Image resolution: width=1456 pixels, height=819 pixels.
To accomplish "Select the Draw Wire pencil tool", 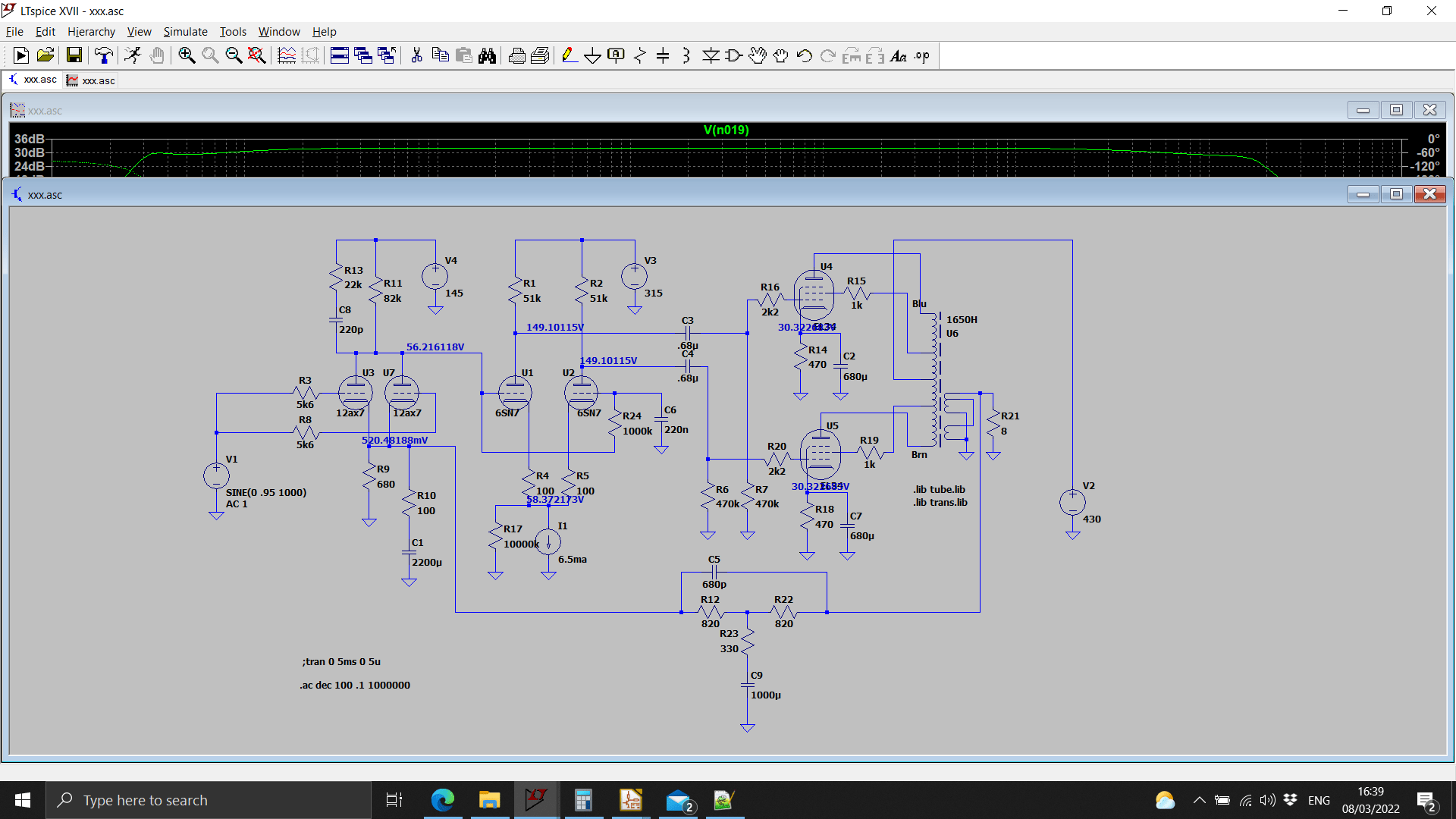I will click(x=570, y=55).
